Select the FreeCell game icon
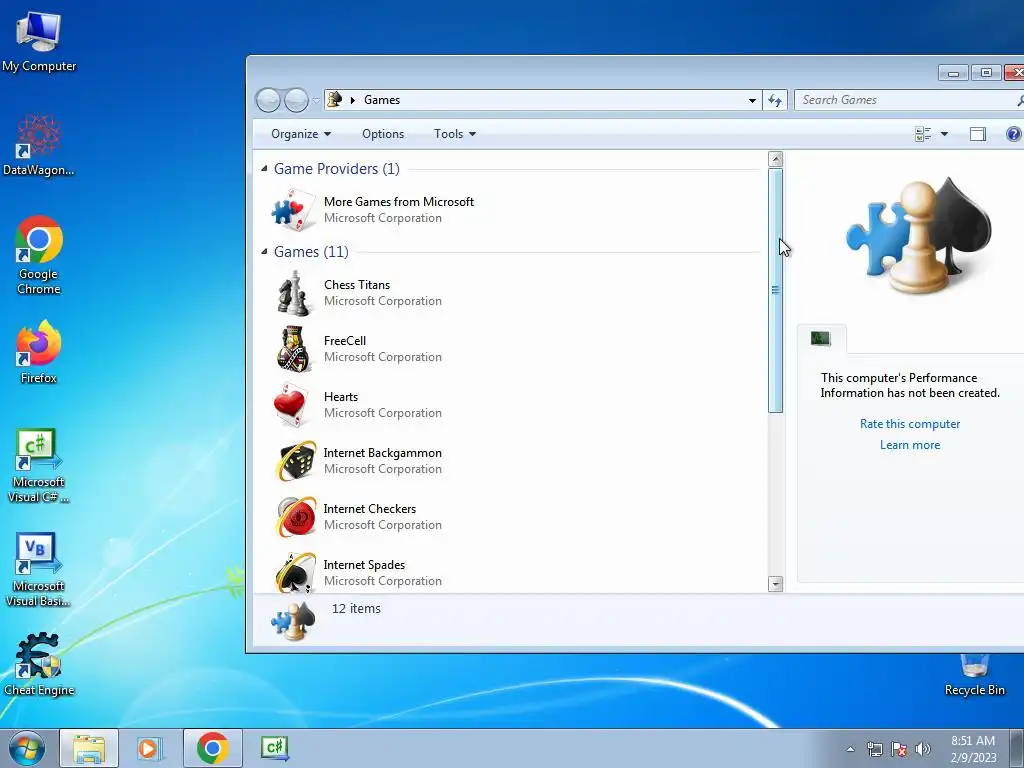 [293, 349]
